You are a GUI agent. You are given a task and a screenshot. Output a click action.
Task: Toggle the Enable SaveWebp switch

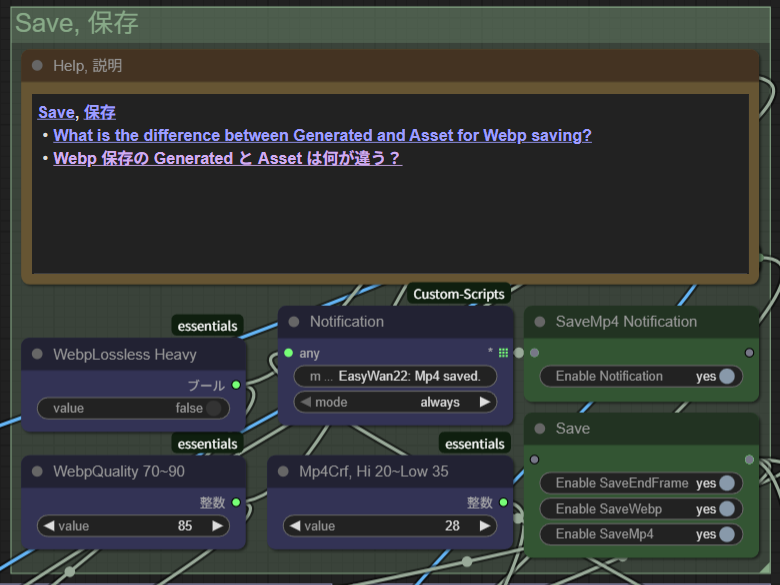727,509
